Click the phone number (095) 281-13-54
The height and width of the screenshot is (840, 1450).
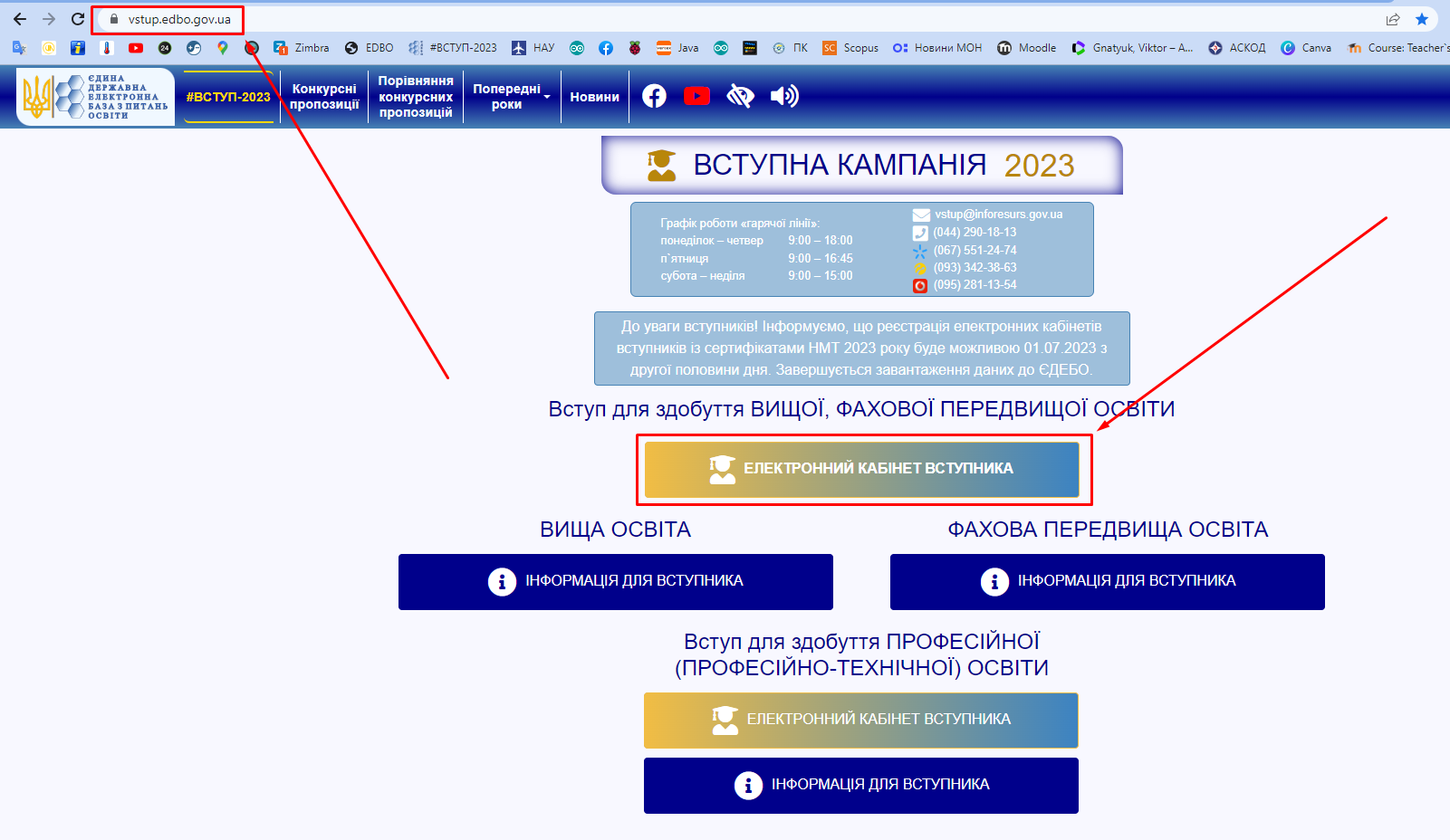(975, 285)
